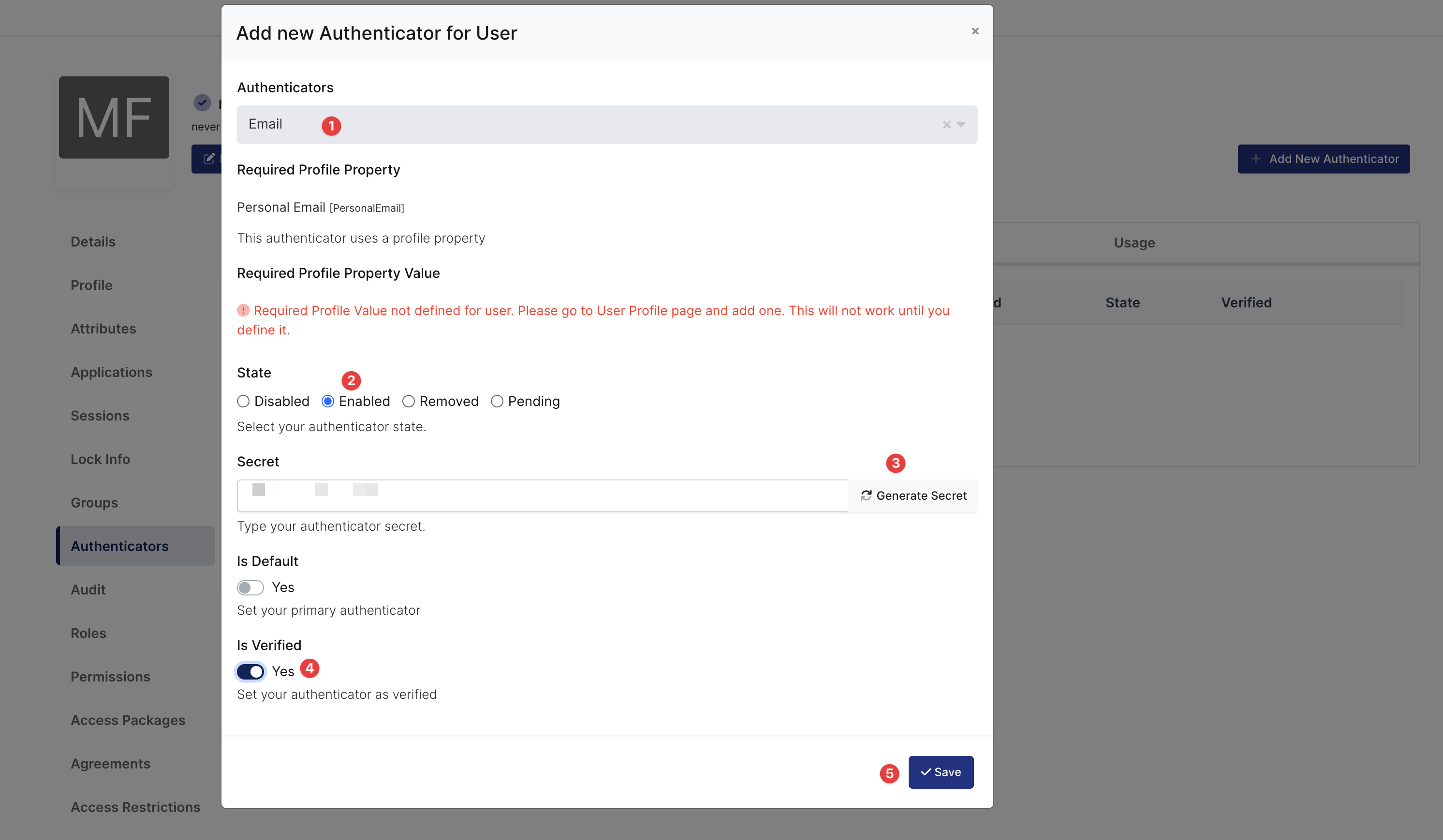Click the Add New Authenticator button

pyautogui.click(x=1324, y=159)
